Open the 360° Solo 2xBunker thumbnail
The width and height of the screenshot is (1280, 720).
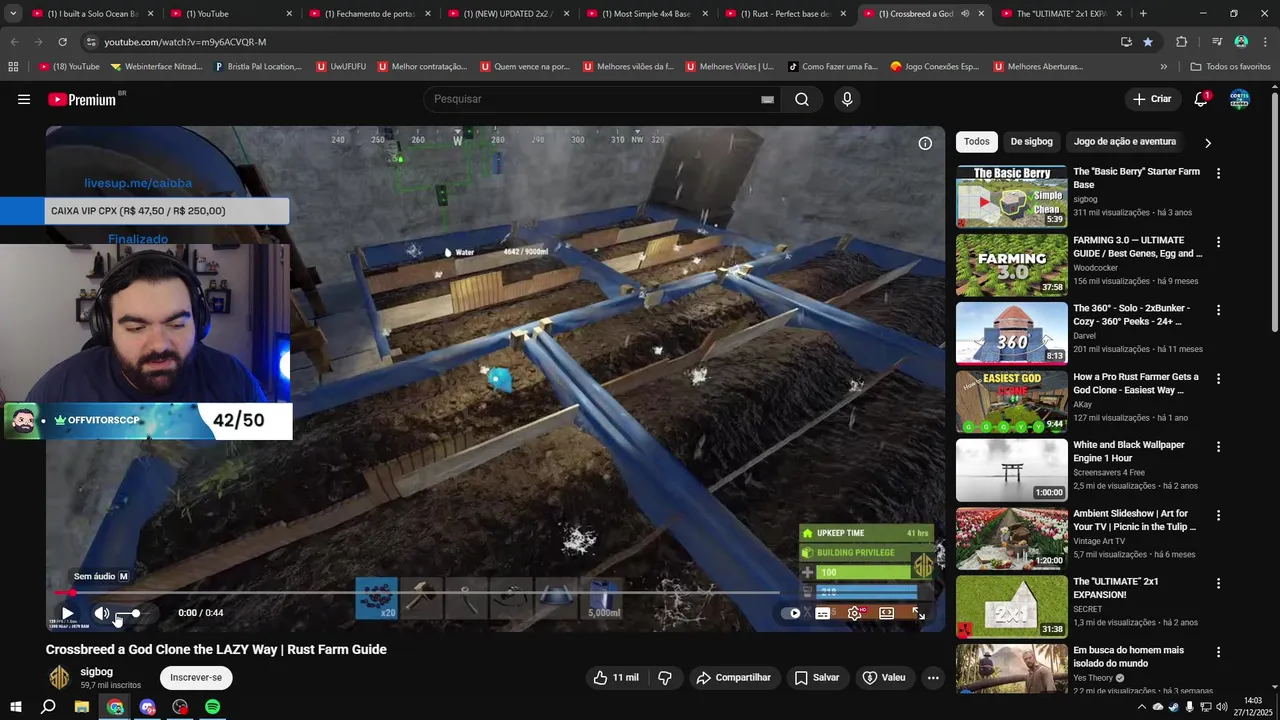[1011, 333]
